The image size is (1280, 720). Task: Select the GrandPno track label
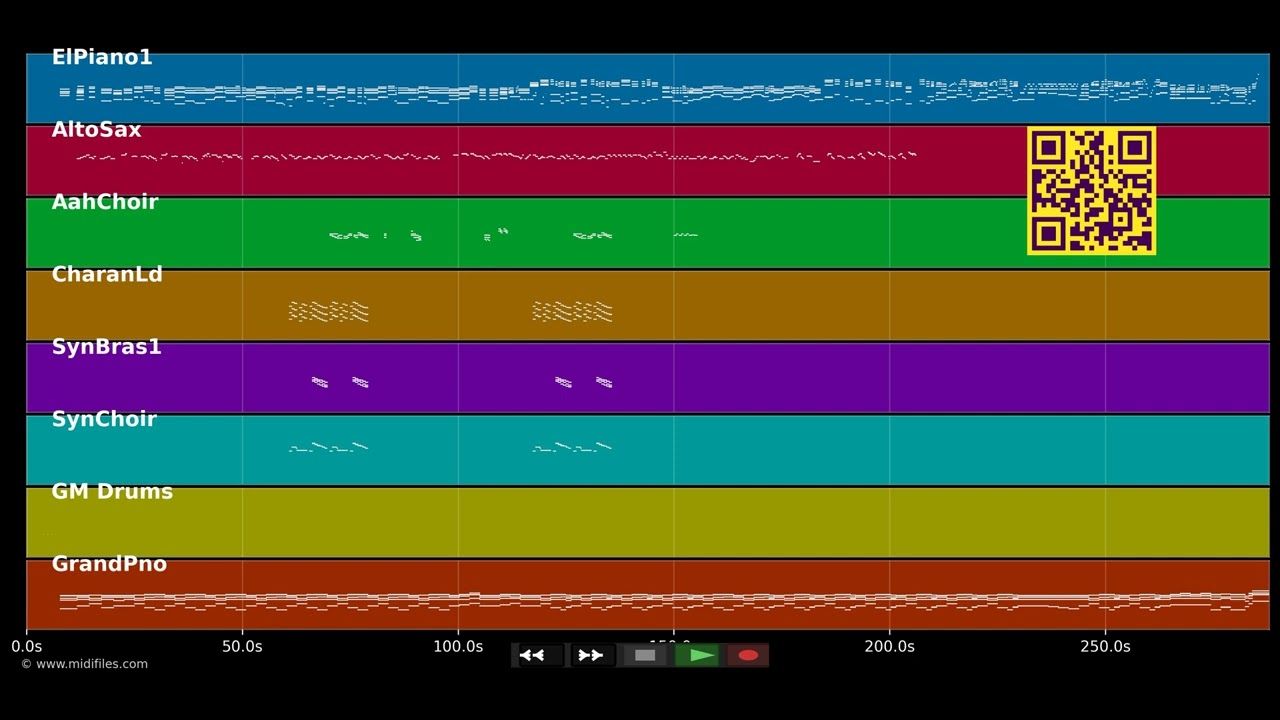point(109,564)
